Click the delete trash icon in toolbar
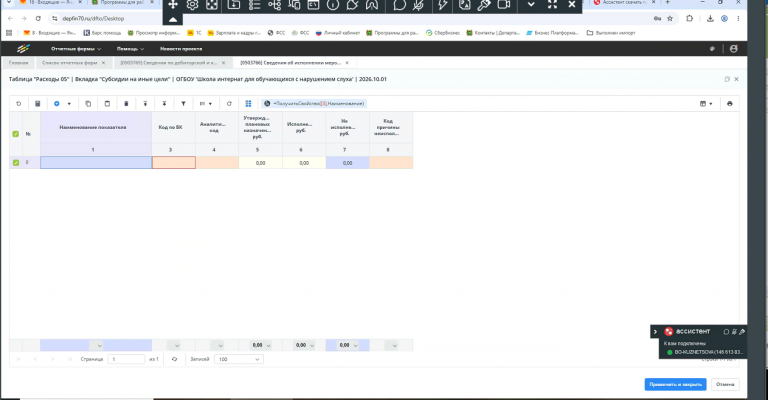The width and height of the screenshot is (768, 400). pyautogui.click(x=126, y=104)
